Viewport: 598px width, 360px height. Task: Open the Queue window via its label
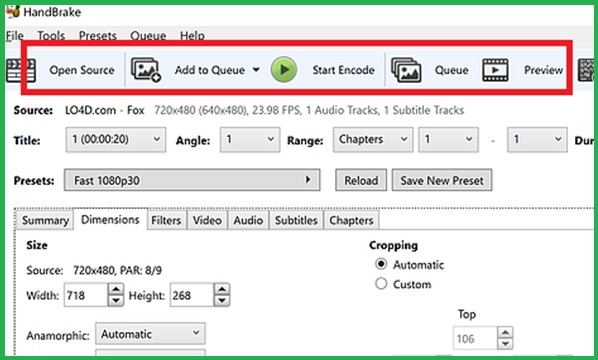coord(452,70)
